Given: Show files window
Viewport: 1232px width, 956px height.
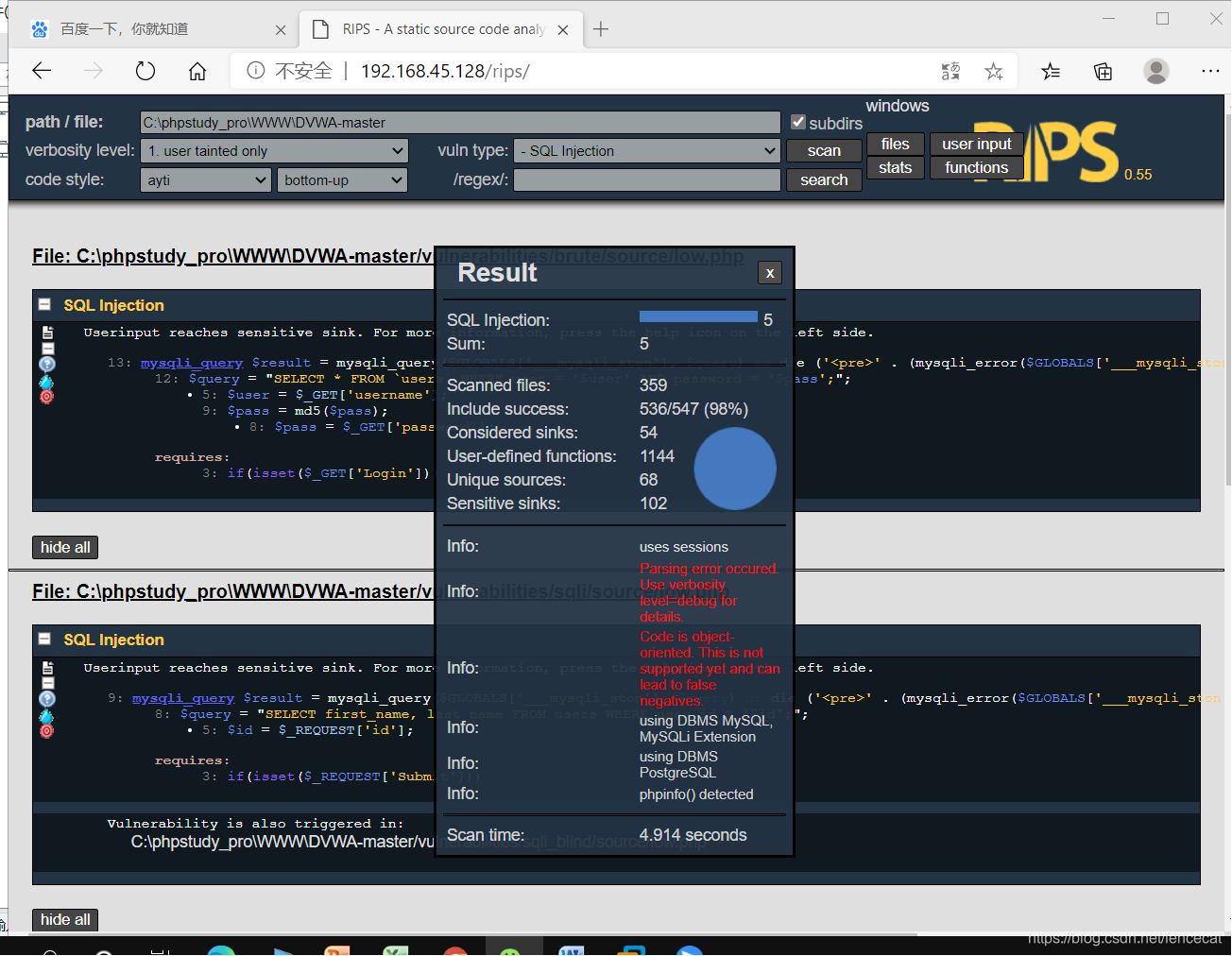Looking at the screenshot, I should coord(895,144).
